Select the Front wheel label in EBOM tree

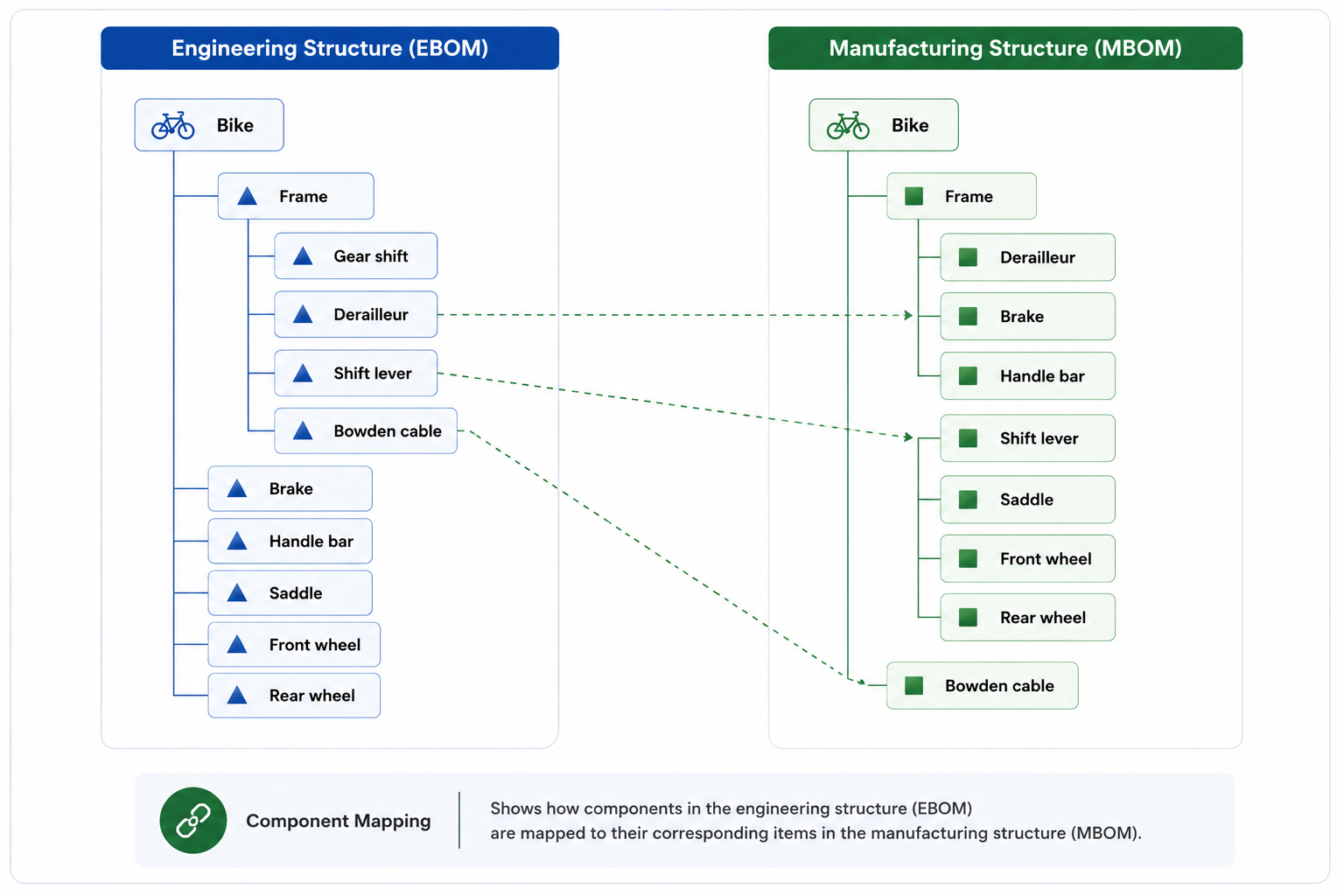[315, 644]
